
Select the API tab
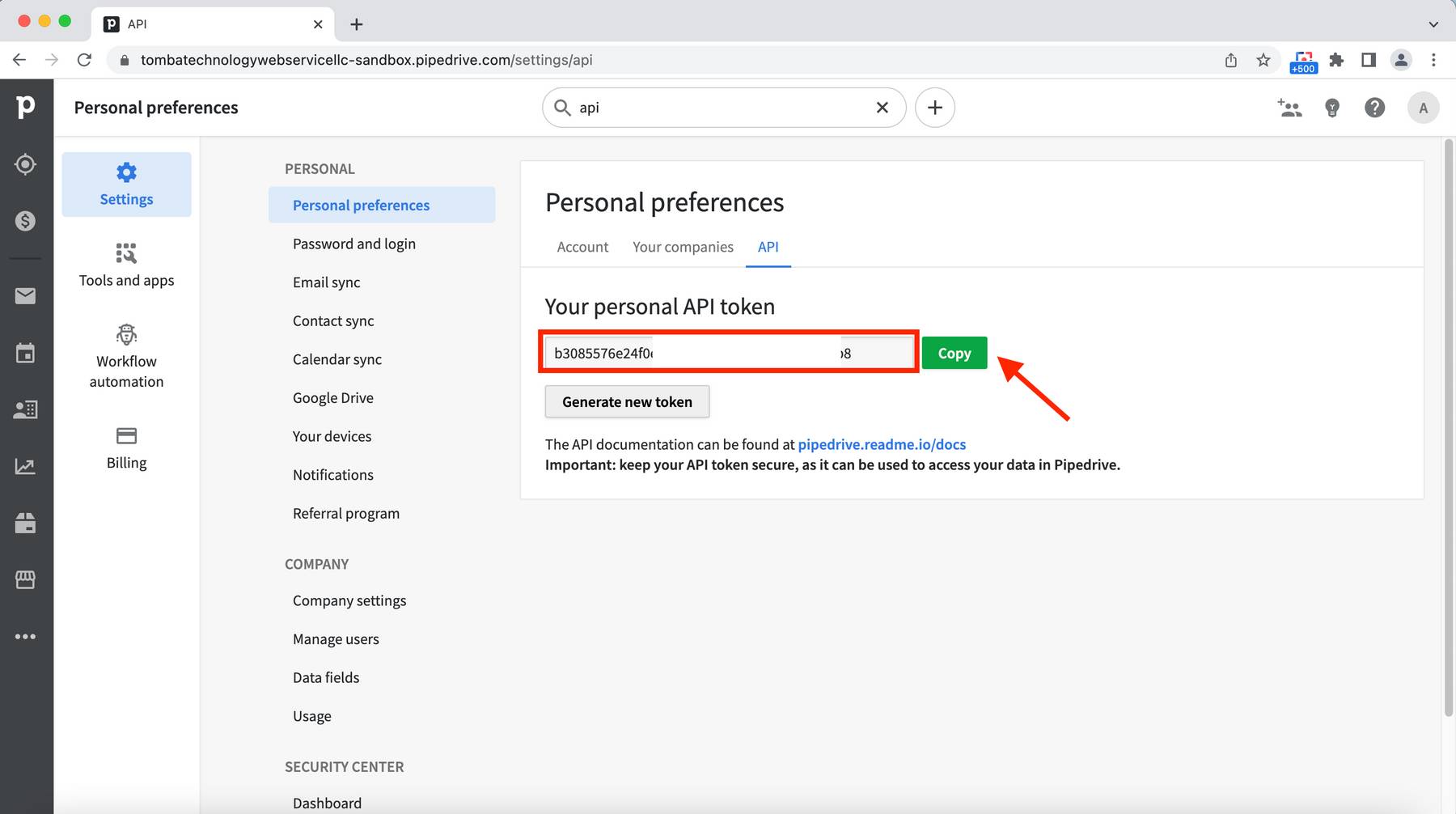768,247
